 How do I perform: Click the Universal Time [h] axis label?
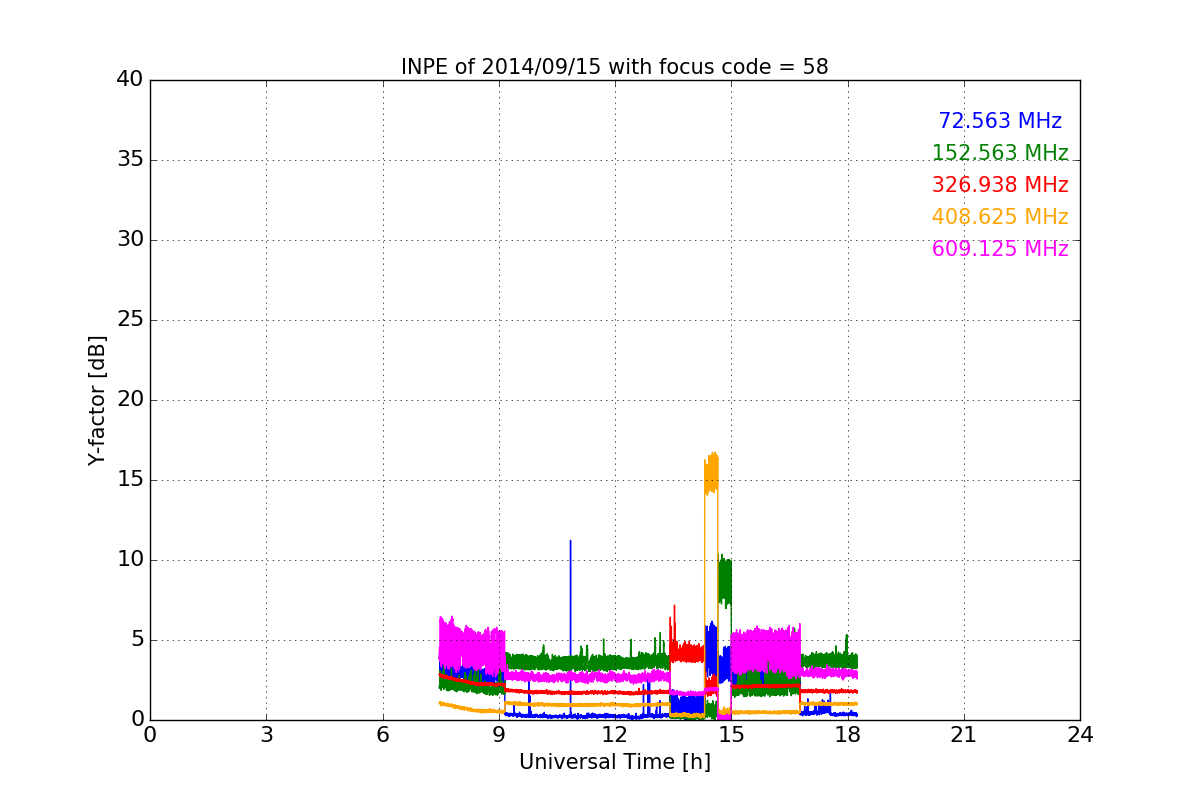click(615, 762)
